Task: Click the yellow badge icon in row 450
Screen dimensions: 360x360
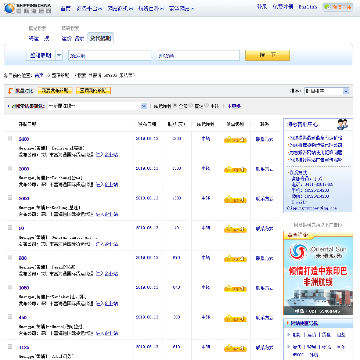Action: (235, 318)
